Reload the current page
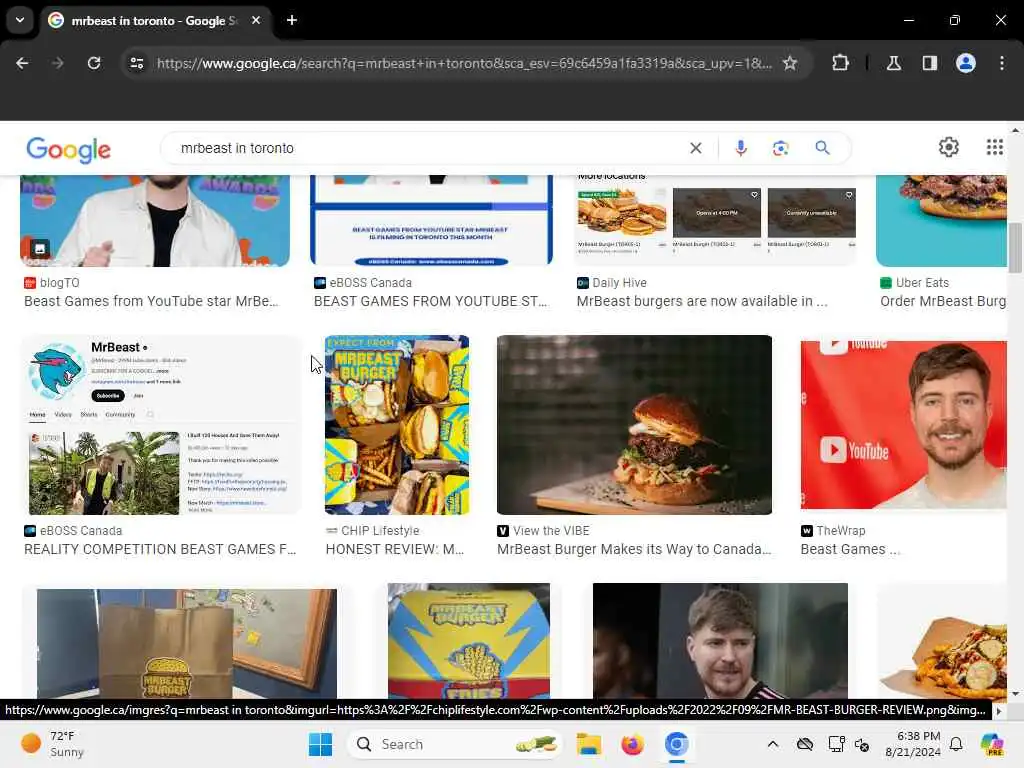This screenshot has height=768, width=1024. [x=94, y=63]
